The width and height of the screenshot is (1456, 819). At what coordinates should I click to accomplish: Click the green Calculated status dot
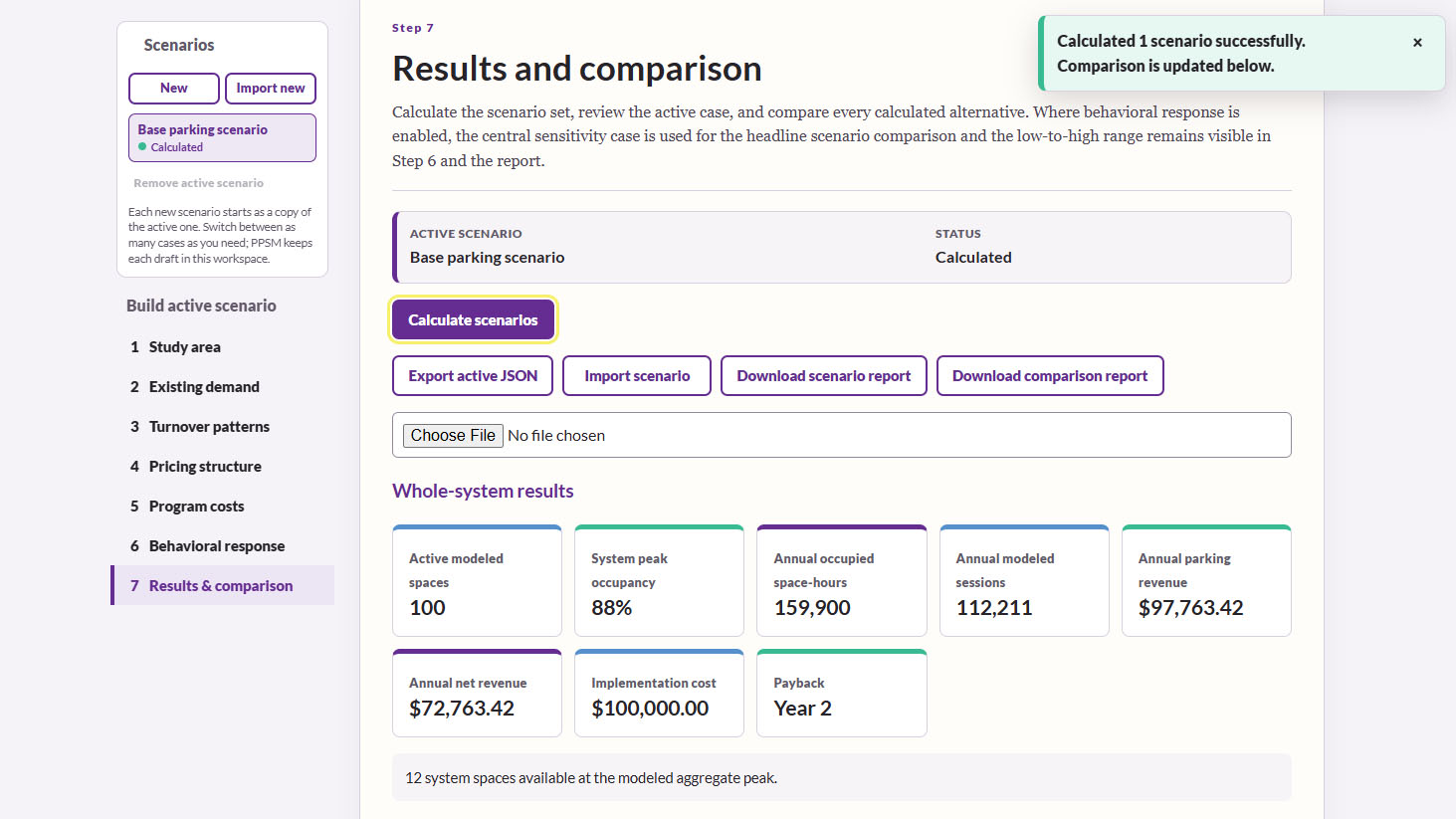click(142, 147)
